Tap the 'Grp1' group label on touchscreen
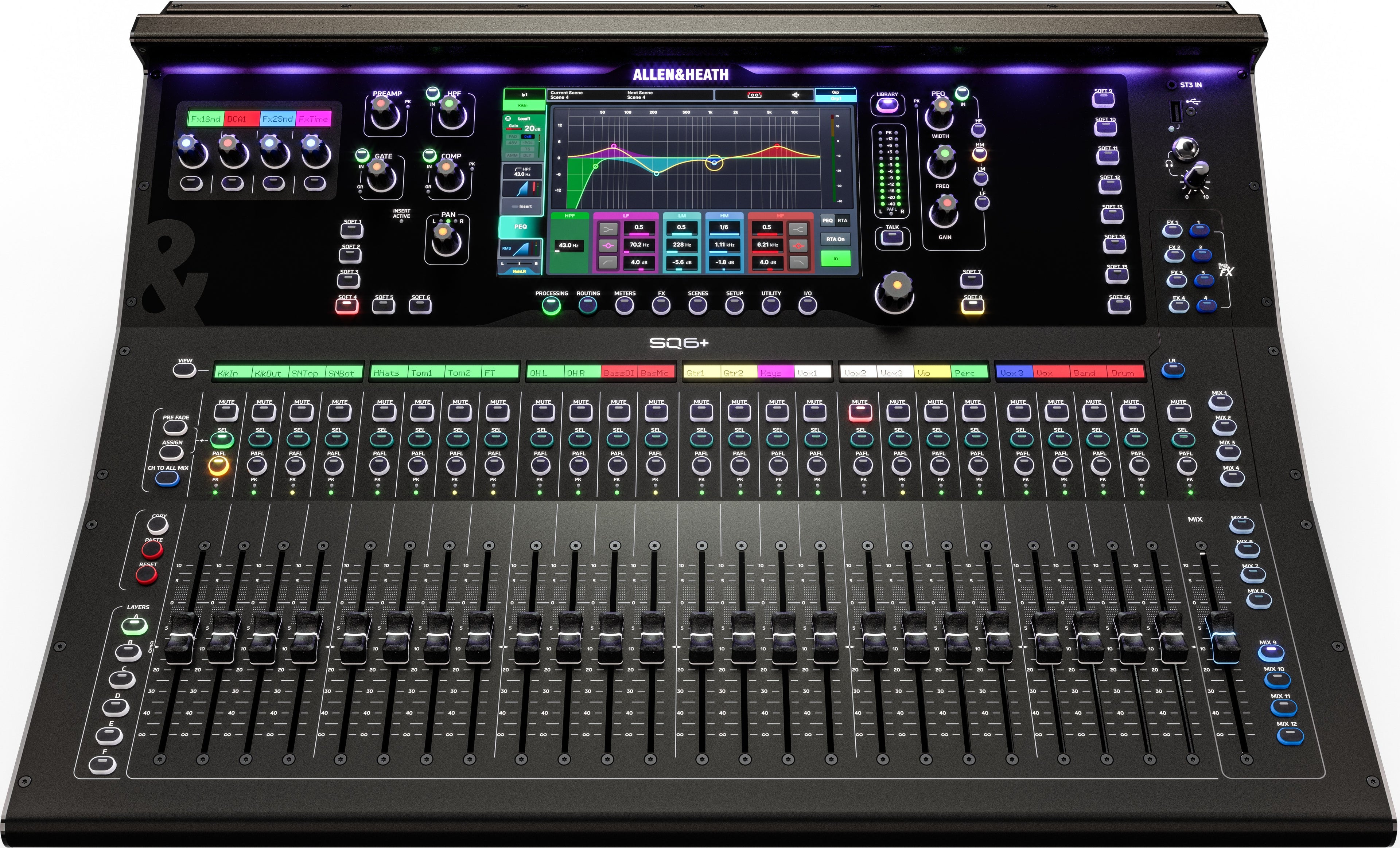The height and width of the screenshot is (848, 1400). click(x=835, y=98)
